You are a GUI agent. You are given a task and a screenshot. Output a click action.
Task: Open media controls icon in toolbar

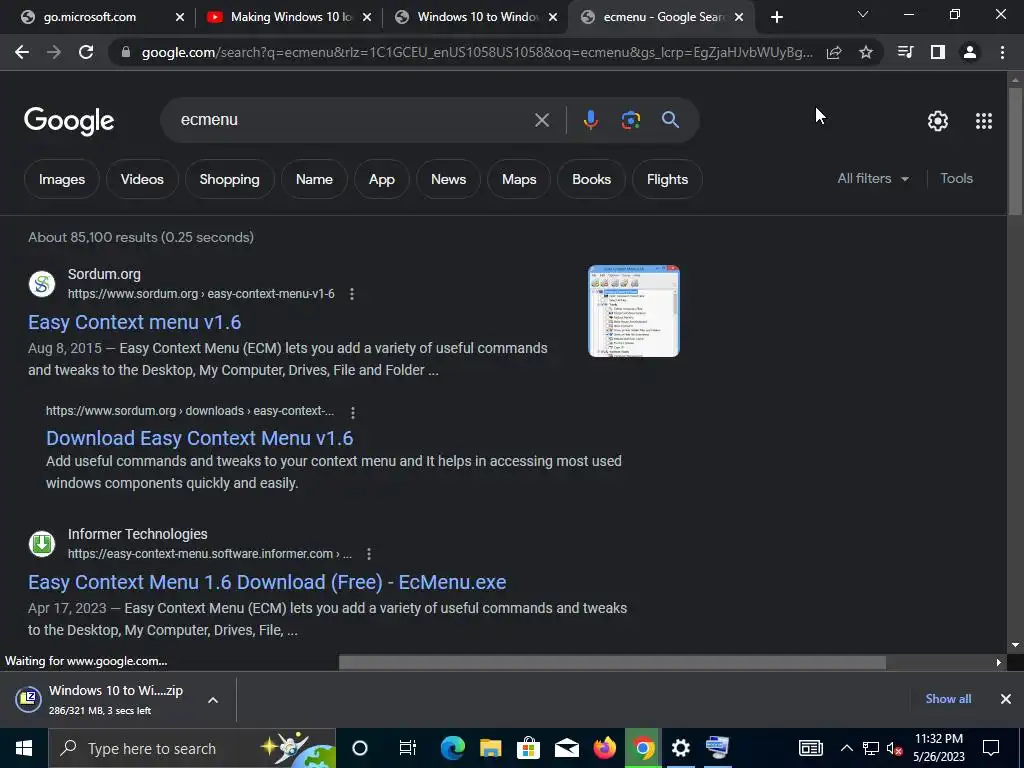click(905, 52)
